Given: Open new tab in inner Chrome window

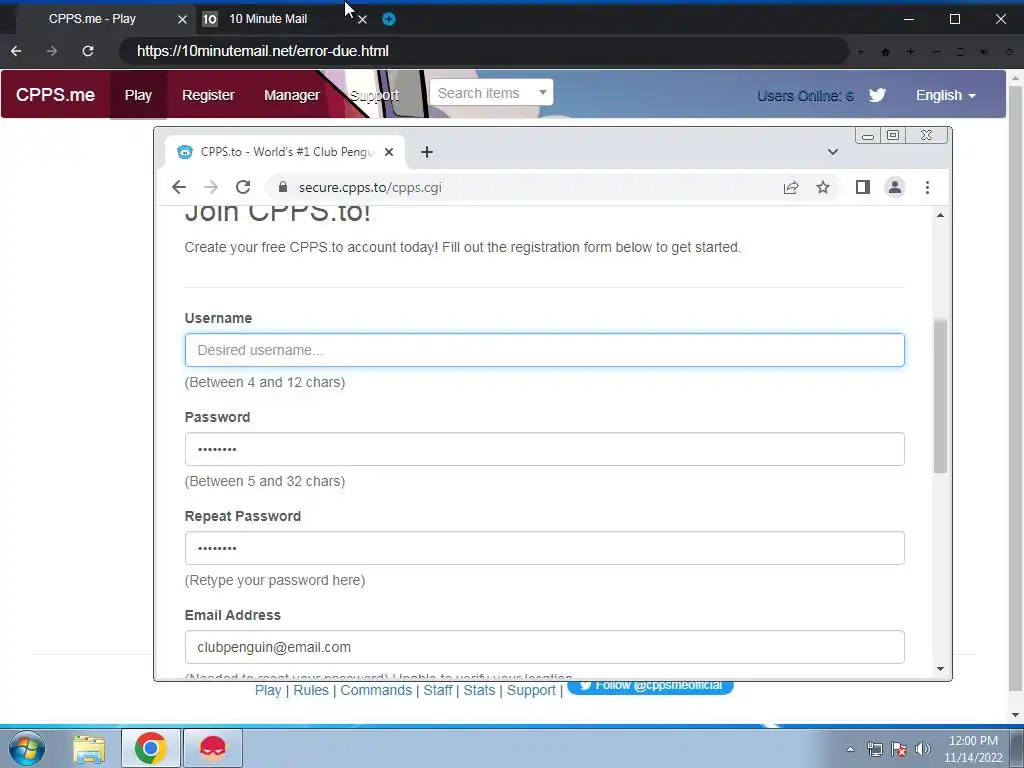Looking at the screenshot, I should (426, 152).
